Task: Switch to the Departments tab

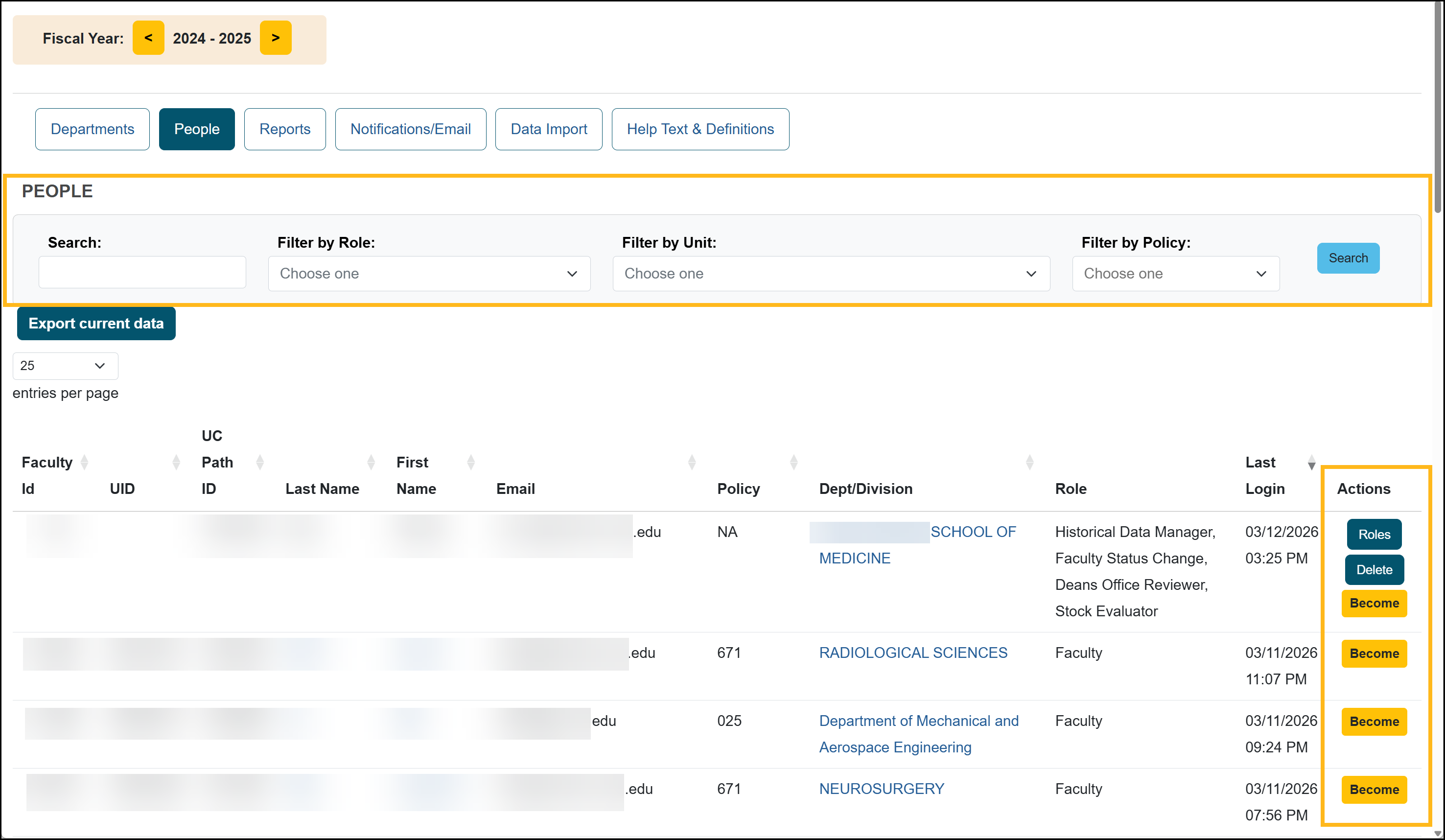Action: [93, 129]
